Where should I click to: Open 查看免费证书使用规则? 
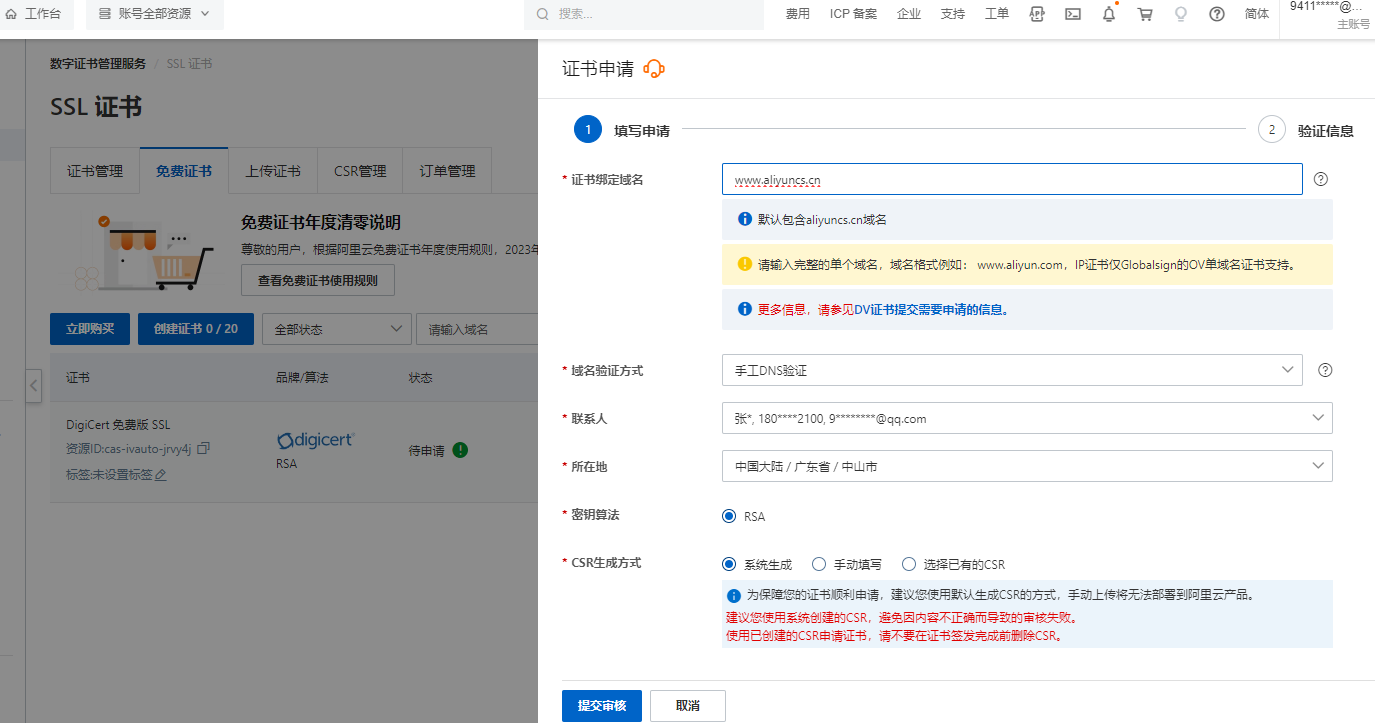318,281
